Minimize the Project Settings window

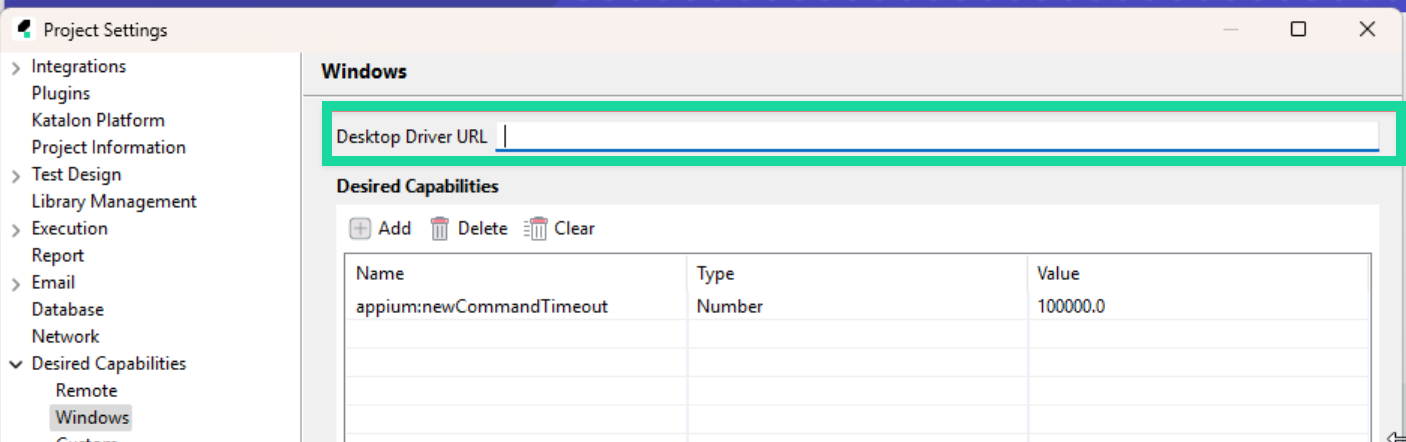coord(1231,29)
